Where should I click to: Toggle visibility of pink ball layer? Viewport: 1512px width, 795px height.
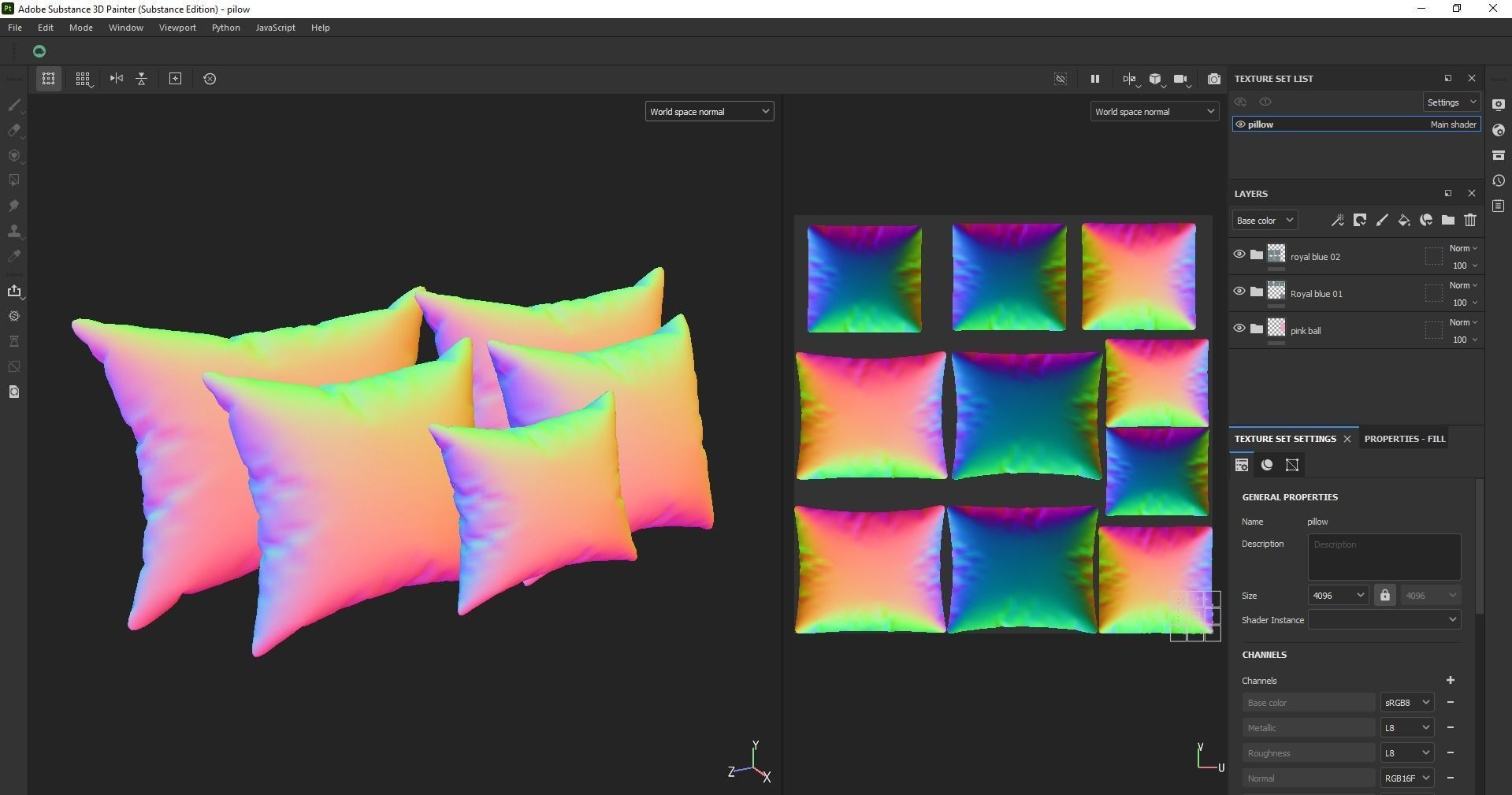coord(1239,329)
